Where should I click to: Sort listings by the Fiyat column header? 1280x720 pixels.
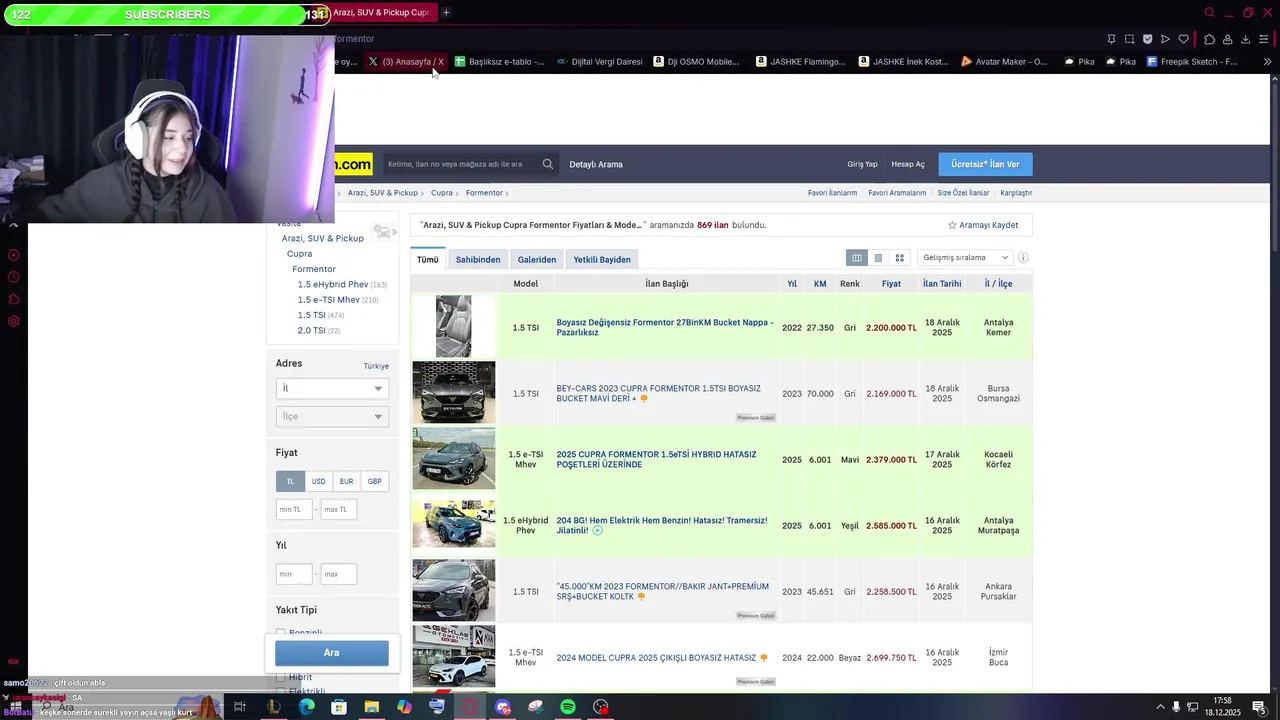tap(891, 284)
